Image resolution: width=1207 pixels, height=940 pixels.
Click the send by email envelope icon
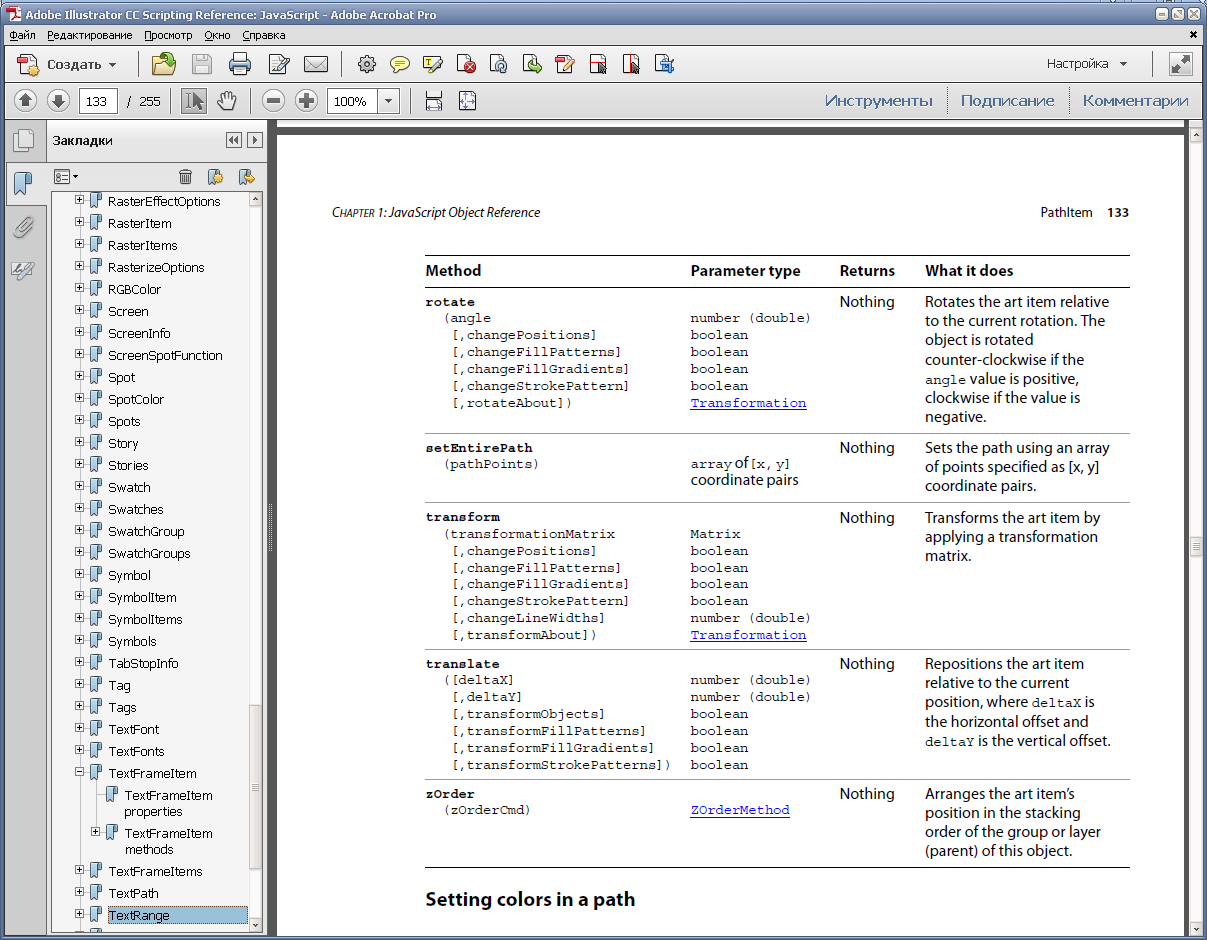(x=316, y=65)
